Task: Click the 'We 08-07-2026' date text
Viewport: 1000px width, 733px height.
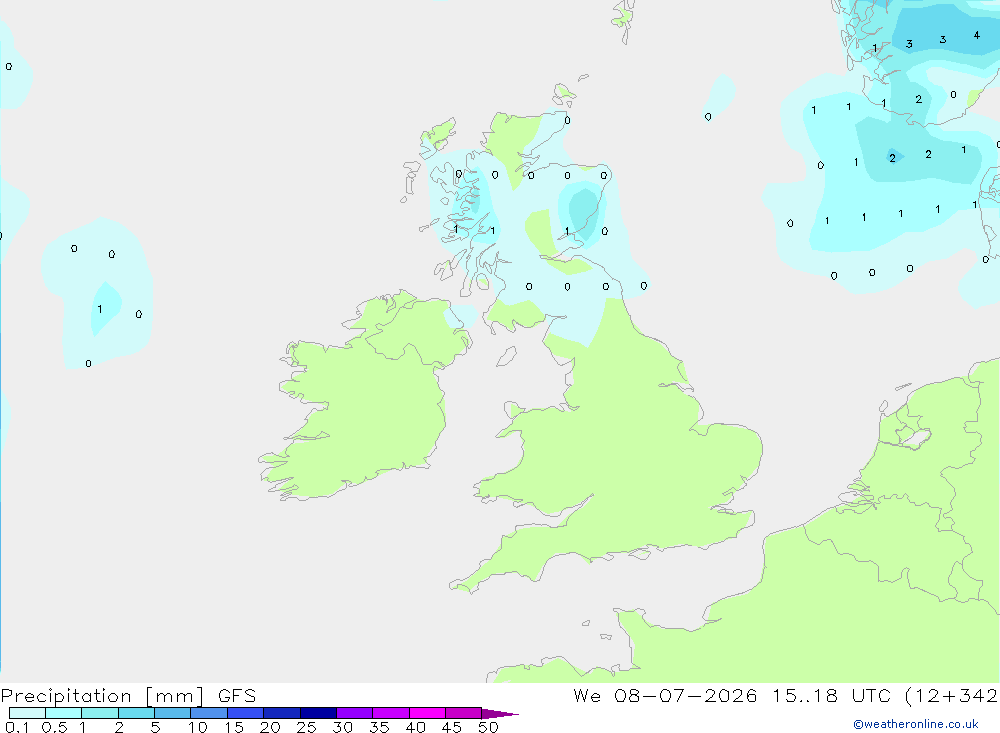Action: [665, 695]
